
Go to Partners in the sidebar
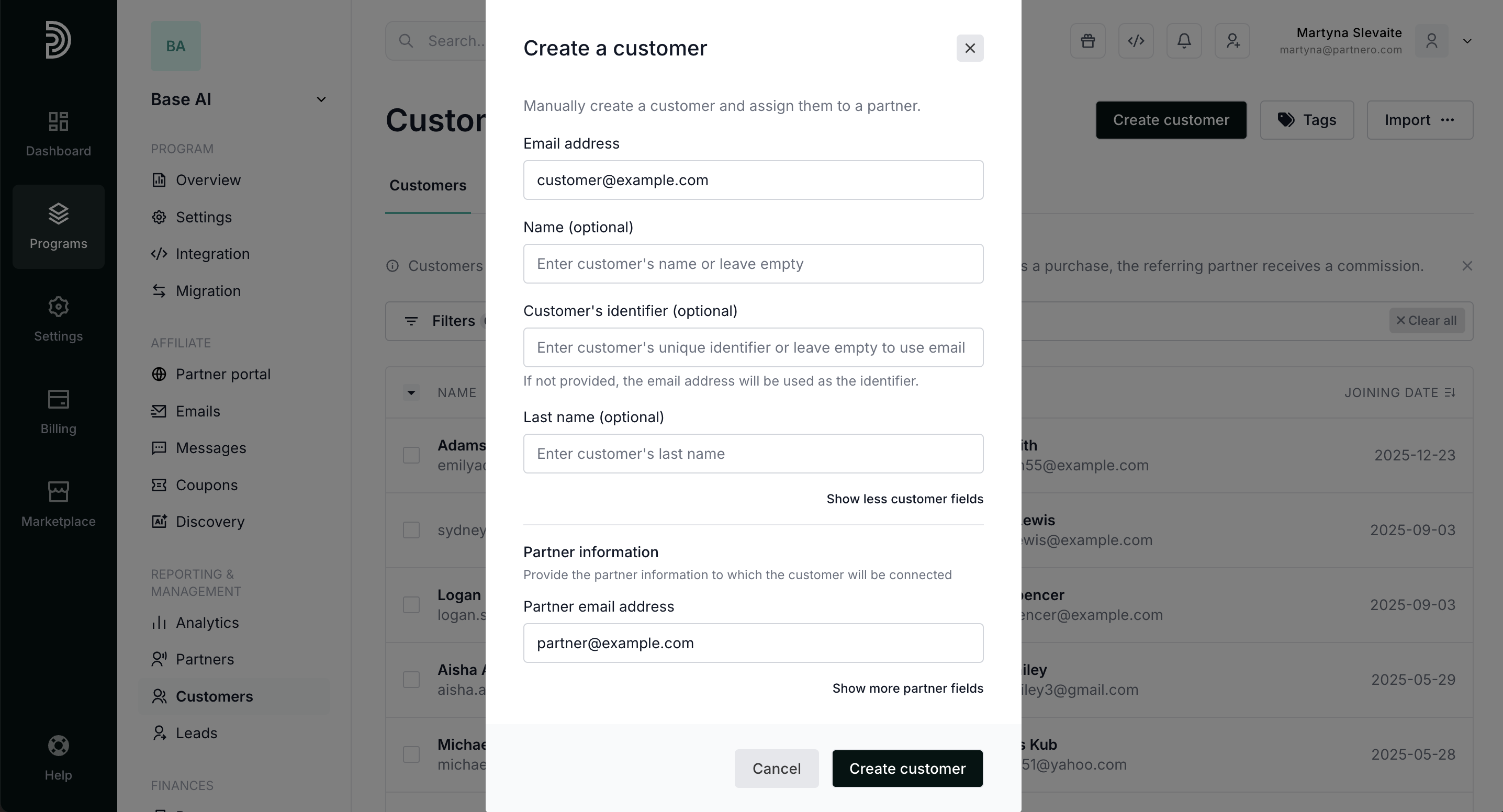204,659
